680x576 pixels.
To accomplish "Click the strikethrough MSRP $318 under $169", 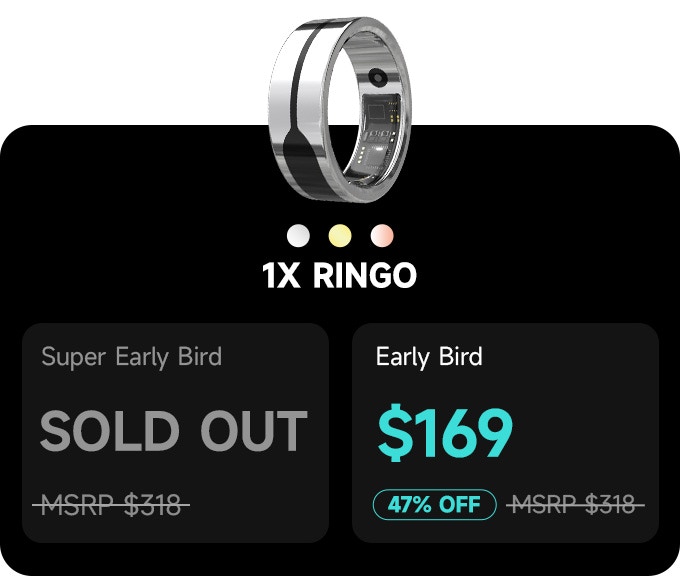I will 575,505.
